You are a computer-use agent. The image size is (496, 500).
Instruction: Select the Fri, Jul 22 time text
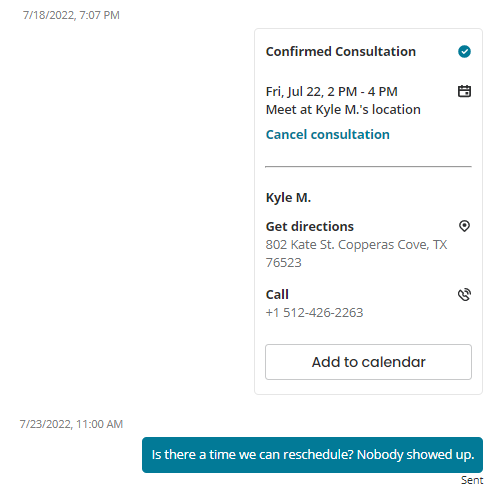(331, 92)
